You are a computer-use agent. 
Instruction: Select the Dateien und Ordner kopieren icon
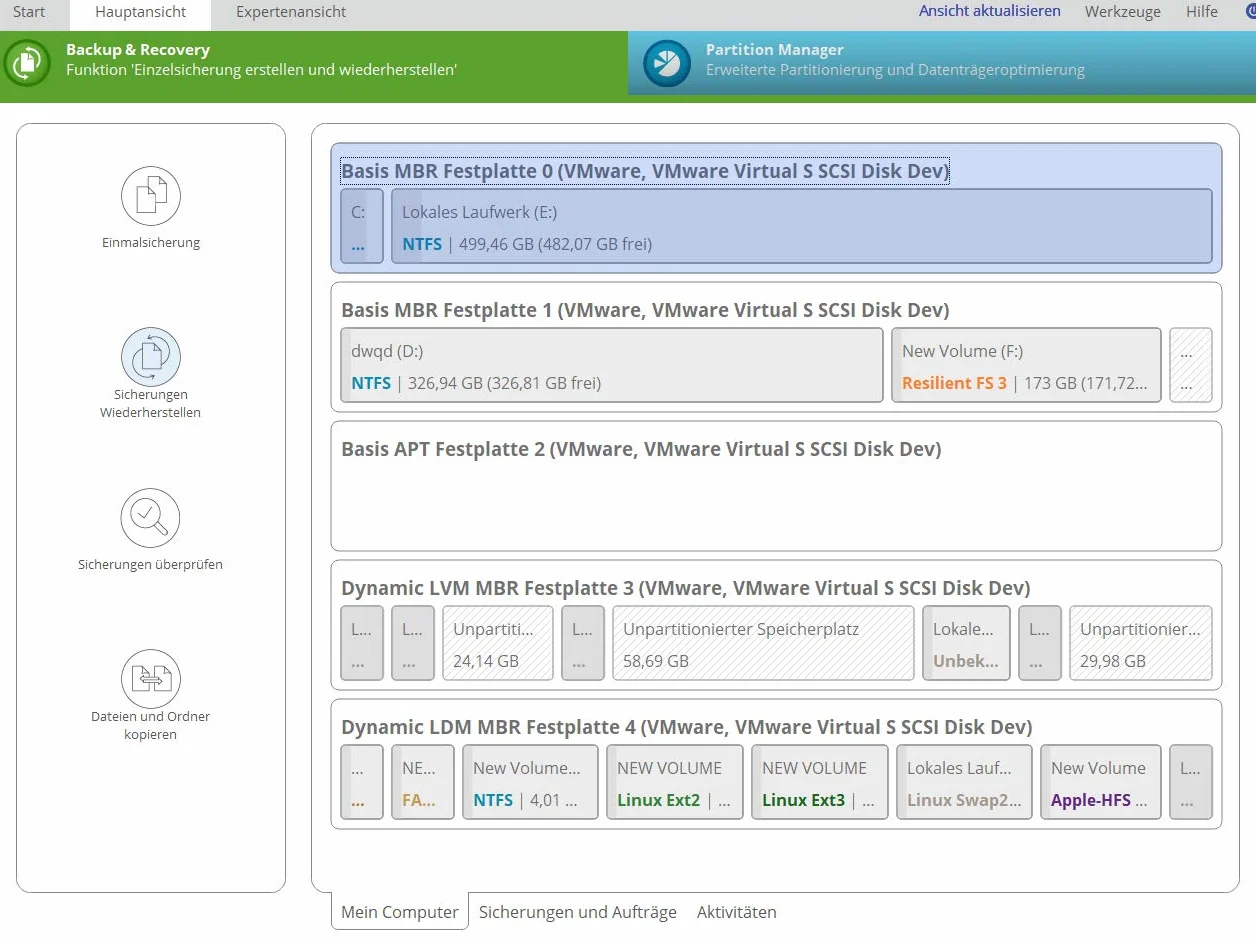tap(151, 679)
